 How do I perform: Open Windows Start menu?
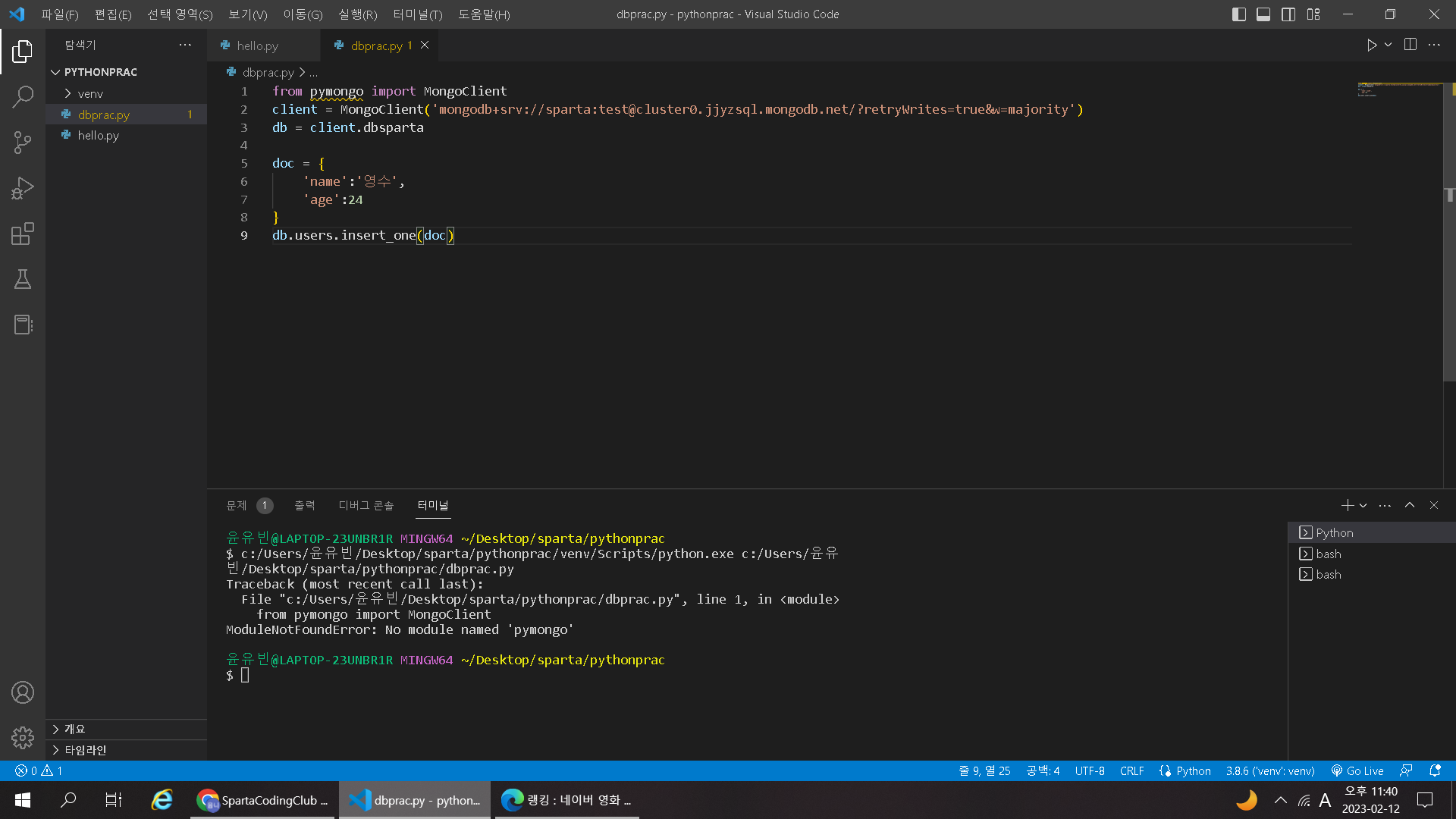23,800
